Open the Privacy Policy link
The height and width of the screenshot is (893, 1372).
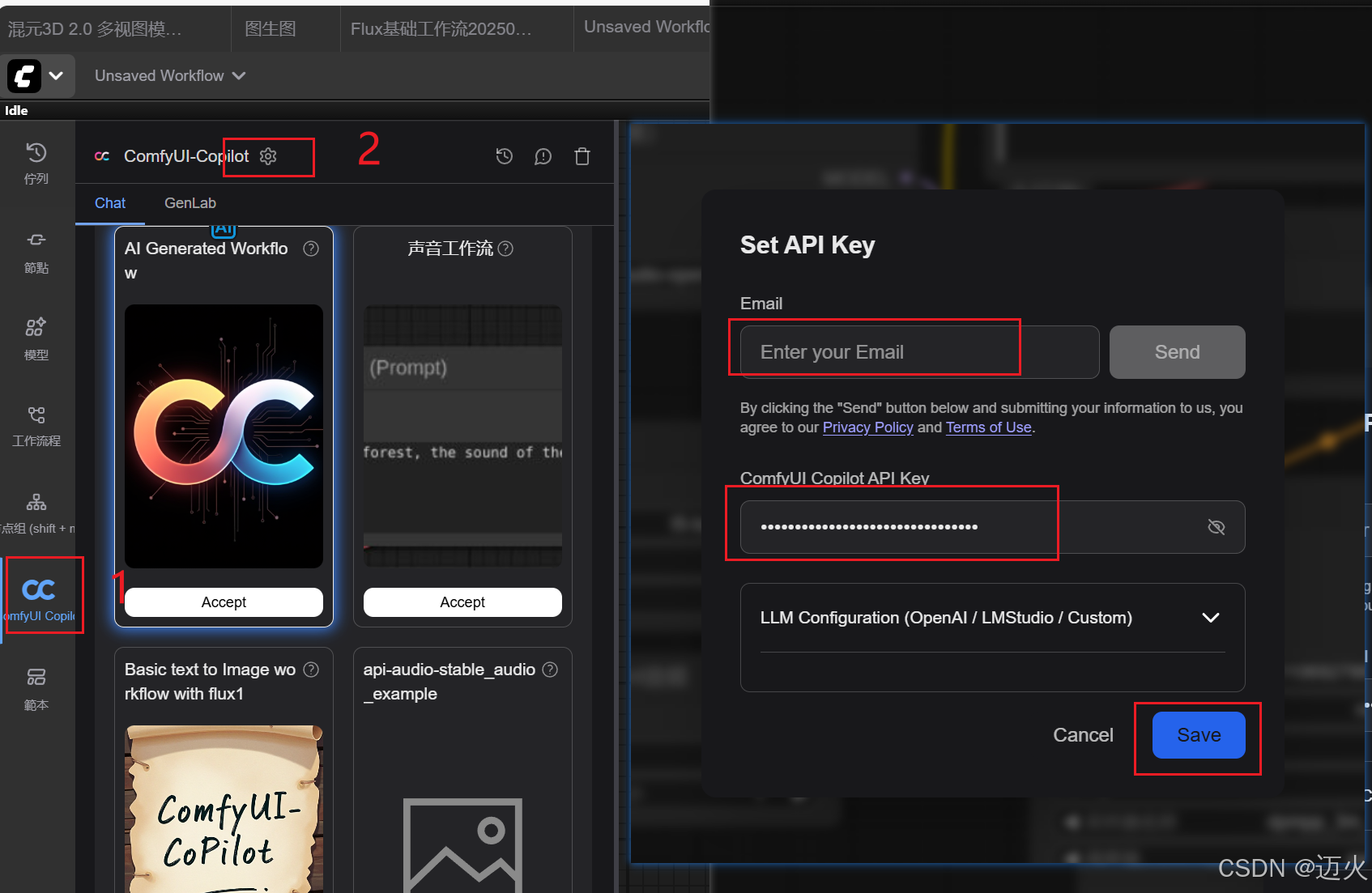tap(867, 427)
